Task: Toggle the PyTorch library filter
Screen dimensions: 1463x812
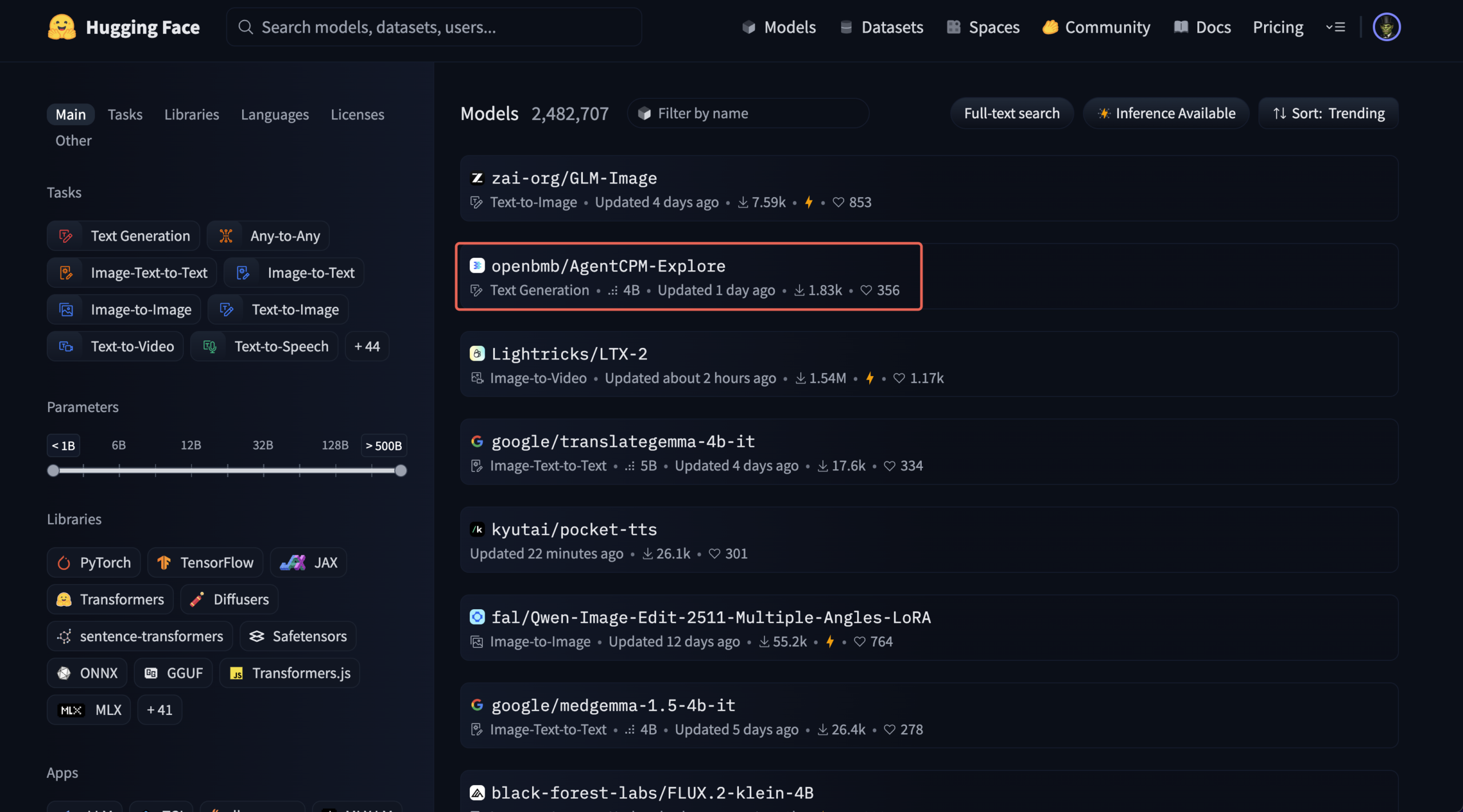Action: 94,563
